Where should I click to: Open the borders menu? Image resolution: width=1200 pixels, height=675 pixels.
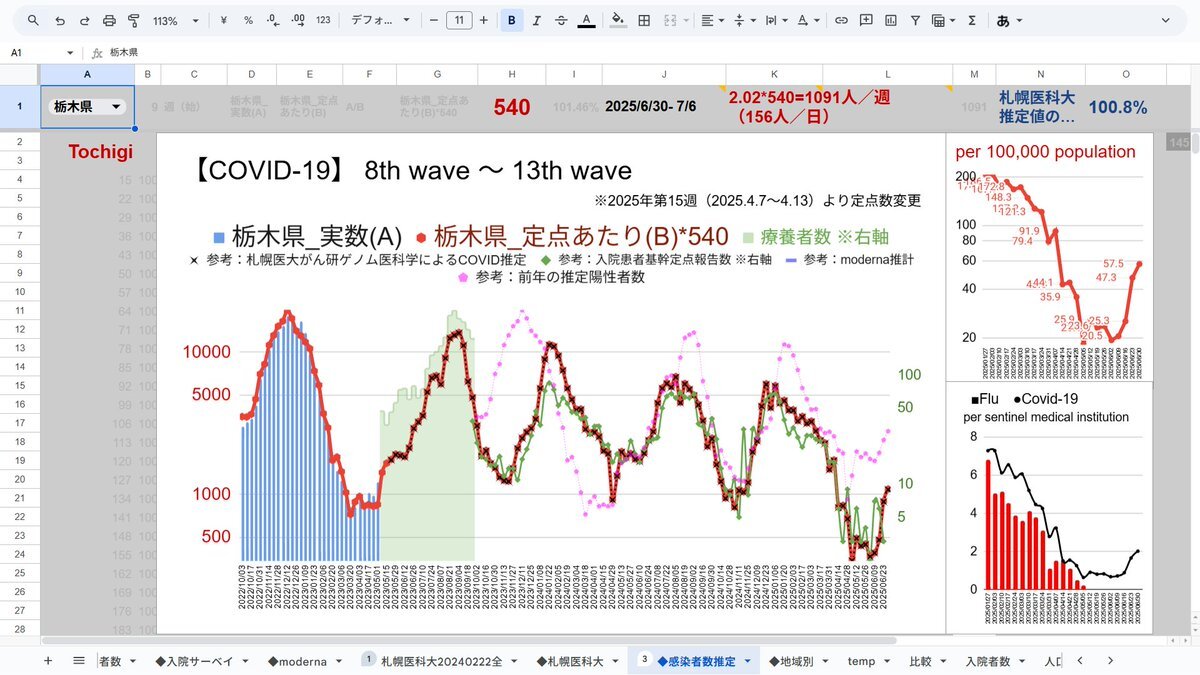click(644, 20)
